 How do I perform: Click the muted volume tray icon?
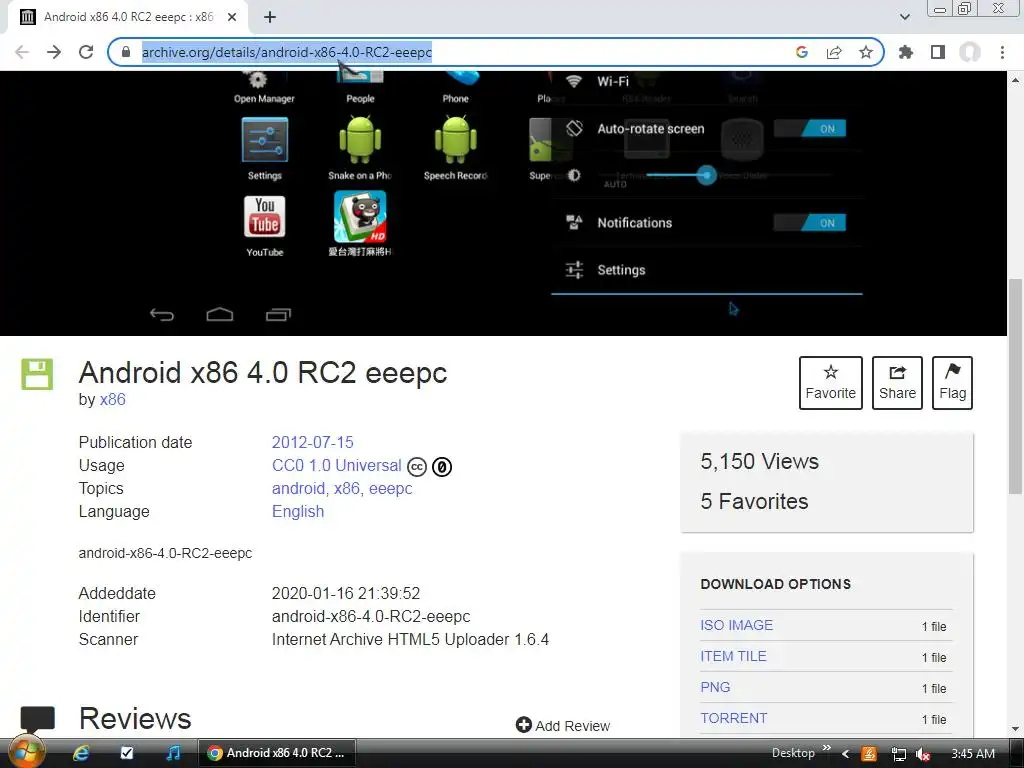tap(923, 754)
